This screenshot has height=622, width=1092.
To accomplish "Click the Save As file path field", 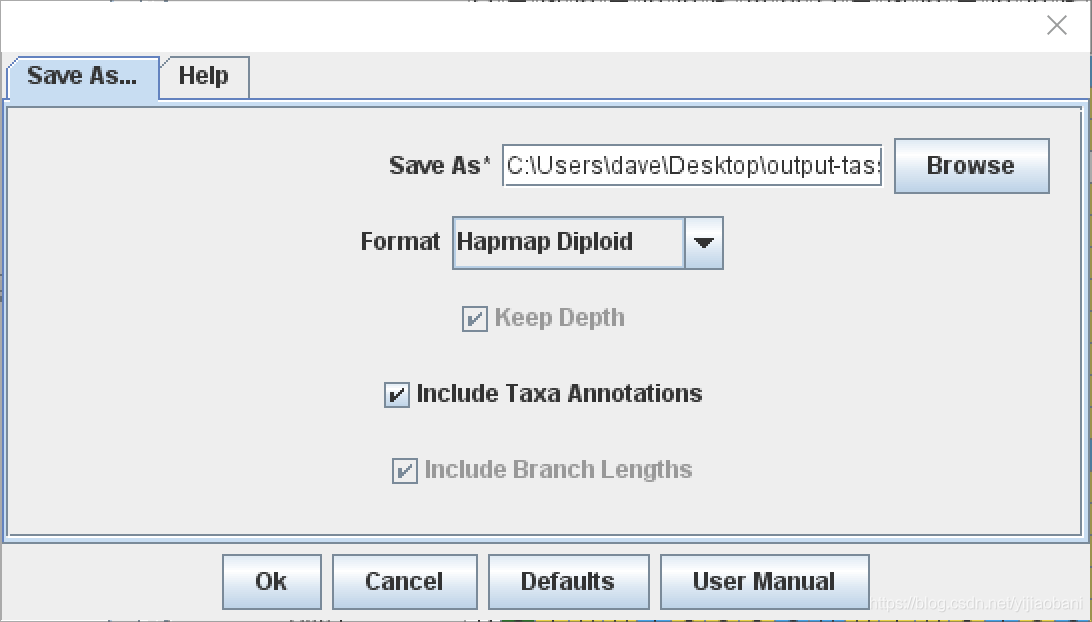I will click(x=692, y=165).
